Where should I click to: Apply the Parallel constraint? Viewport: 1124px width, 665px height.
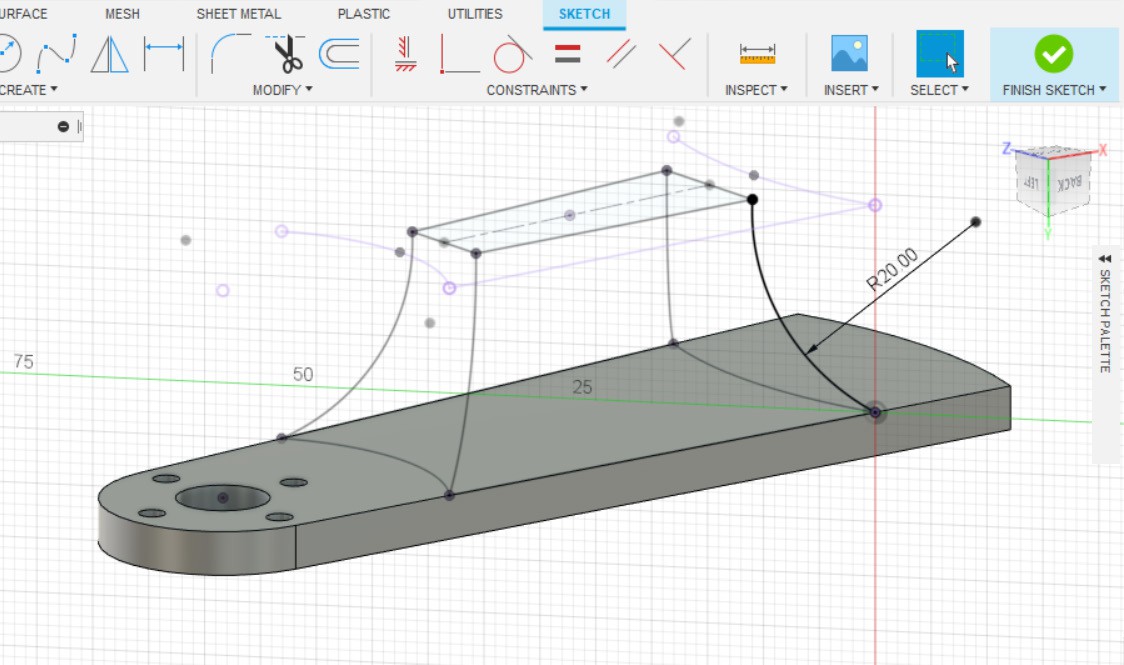coord(621,53)
